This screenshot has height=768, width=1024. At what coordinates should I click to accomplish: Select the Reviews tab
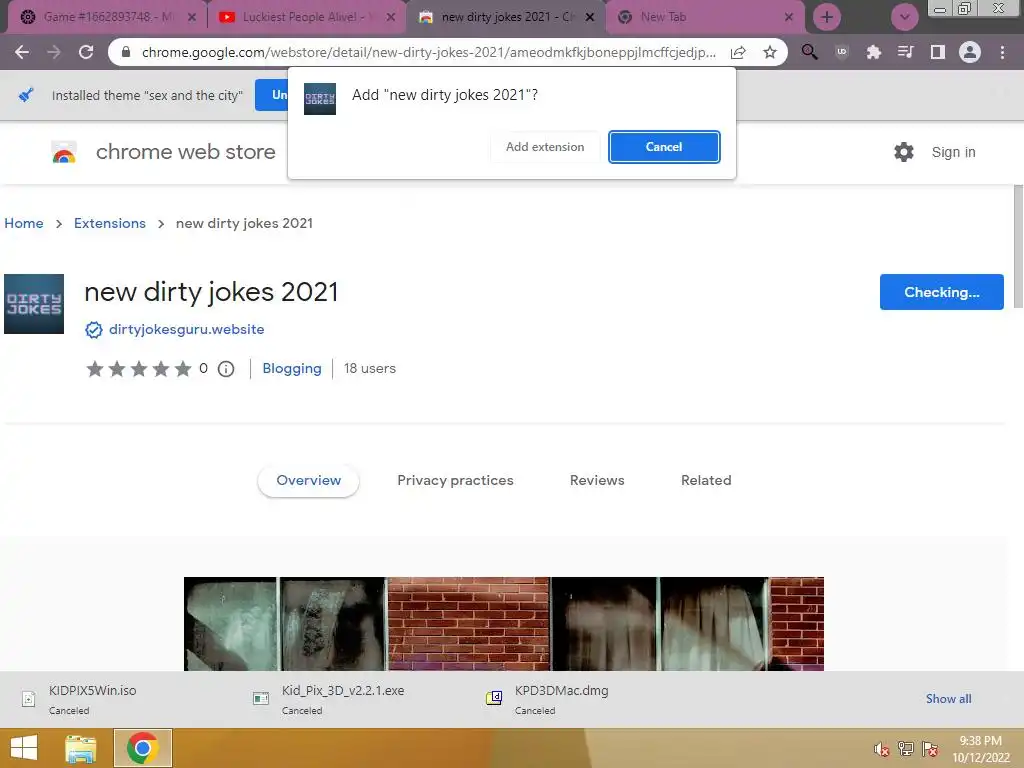pyautogui.click(x=597, y=481)
